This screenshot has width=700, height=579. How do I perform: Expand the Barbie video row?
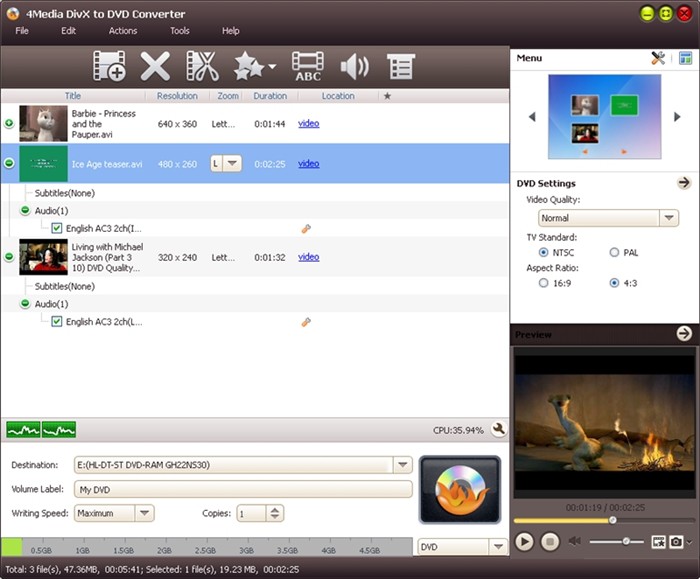tap(9, 123)
